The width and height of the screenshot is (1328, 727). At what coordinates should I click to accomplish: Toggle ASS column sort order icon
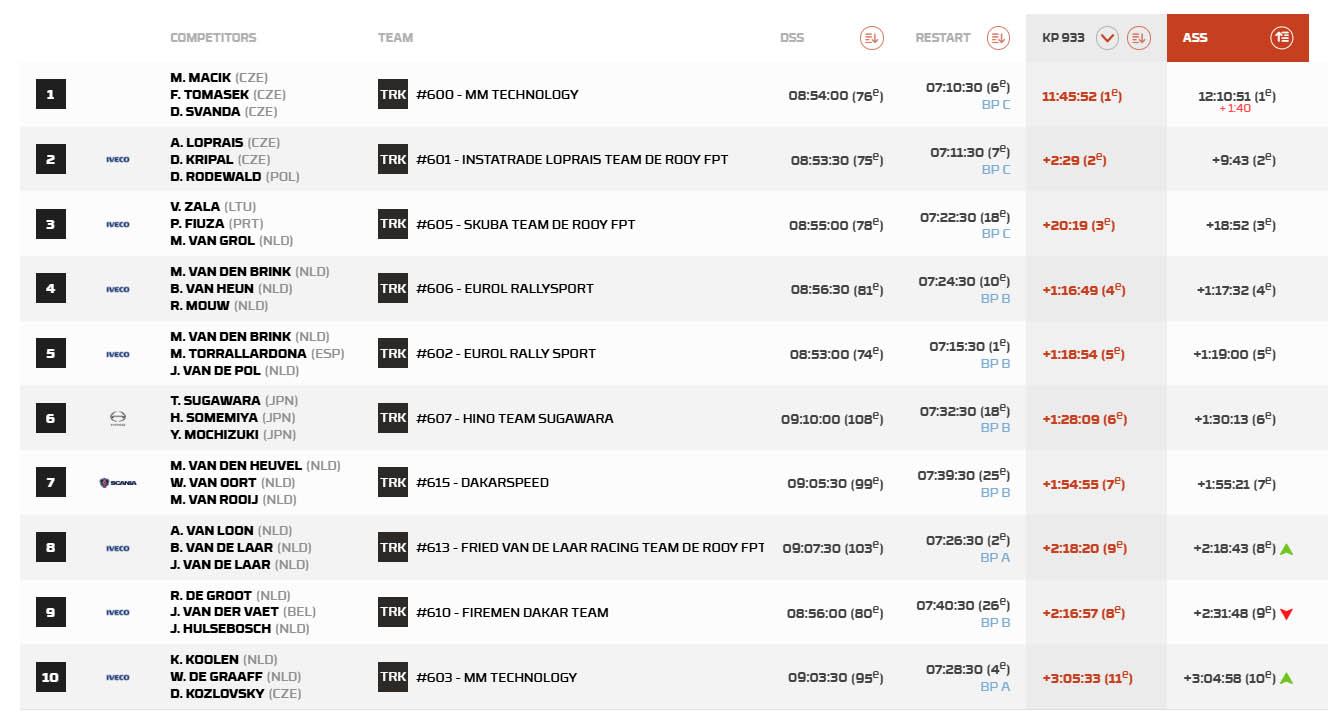click(x=1282, y=38)
